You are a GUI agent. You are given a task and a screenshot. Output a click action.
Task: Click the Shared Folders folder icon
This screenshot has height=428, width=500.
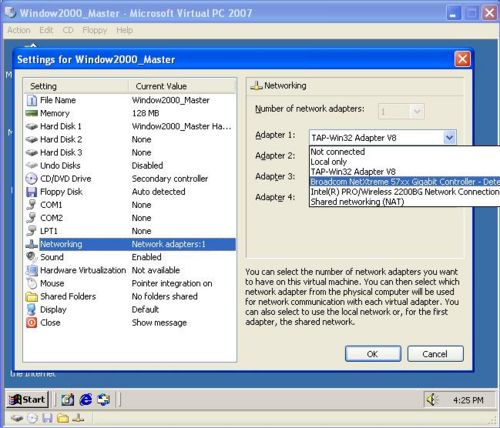coord(31,296)
